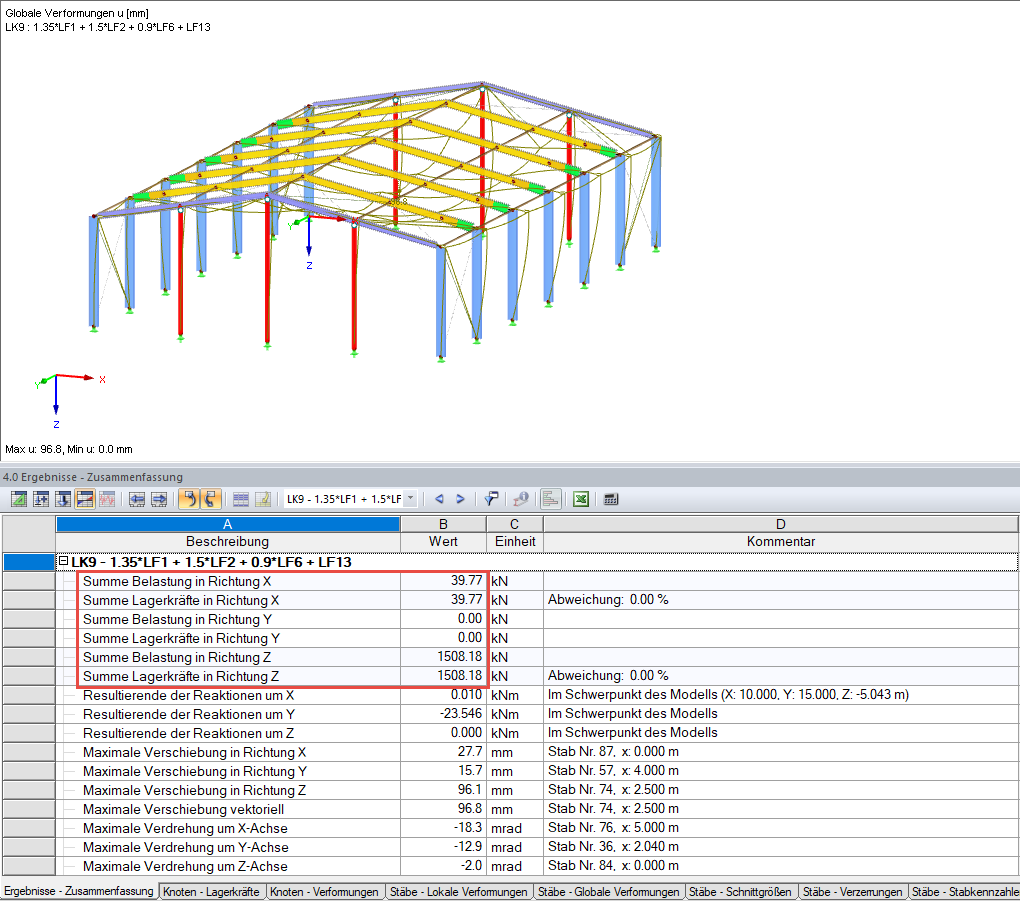1020x901 pixels.
Task: Click comment 'Stab Nr. 36, x: 2.040 m'
Action: [613, 846]
